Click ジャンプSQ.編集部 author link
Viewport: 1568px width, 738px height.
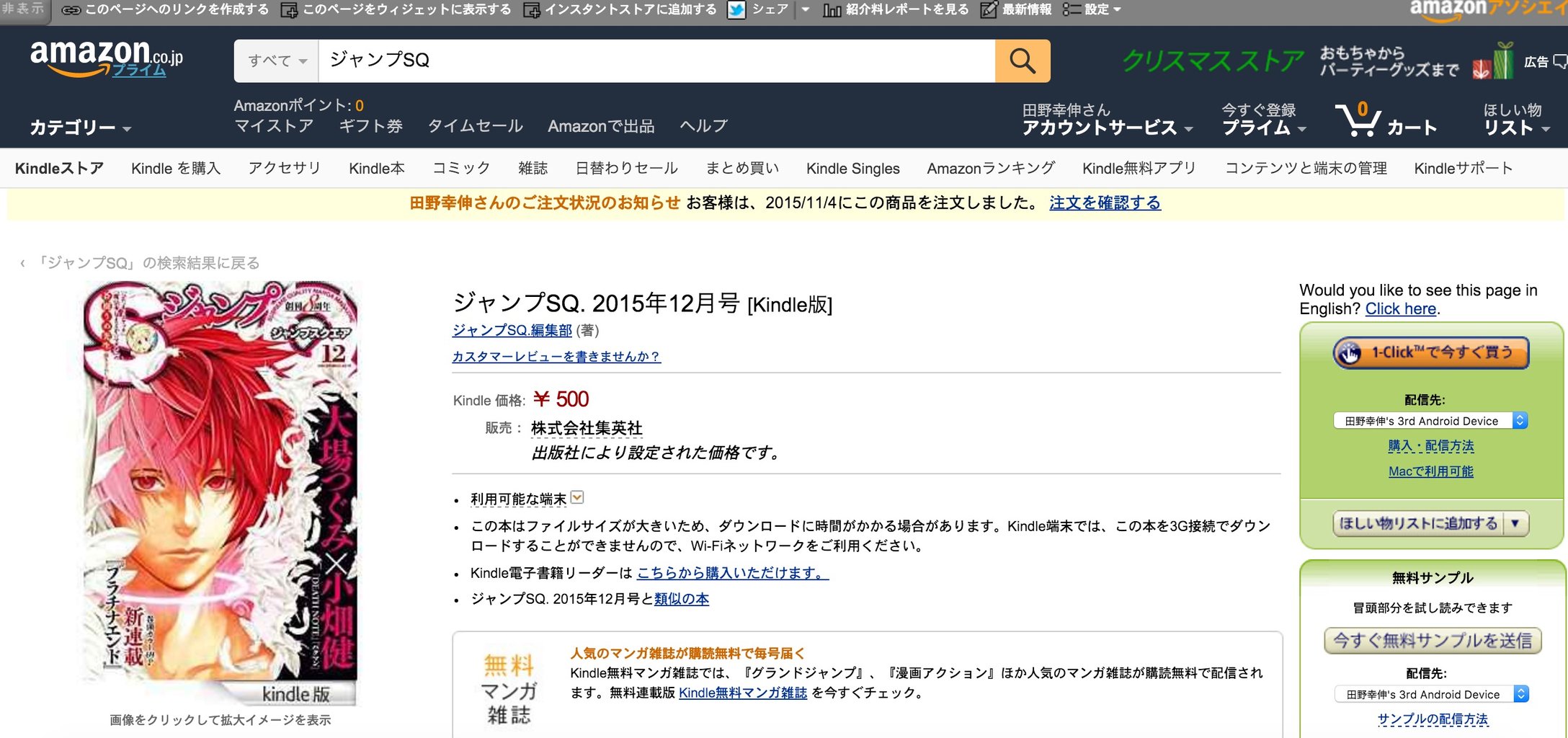click(x=512, y=331)
